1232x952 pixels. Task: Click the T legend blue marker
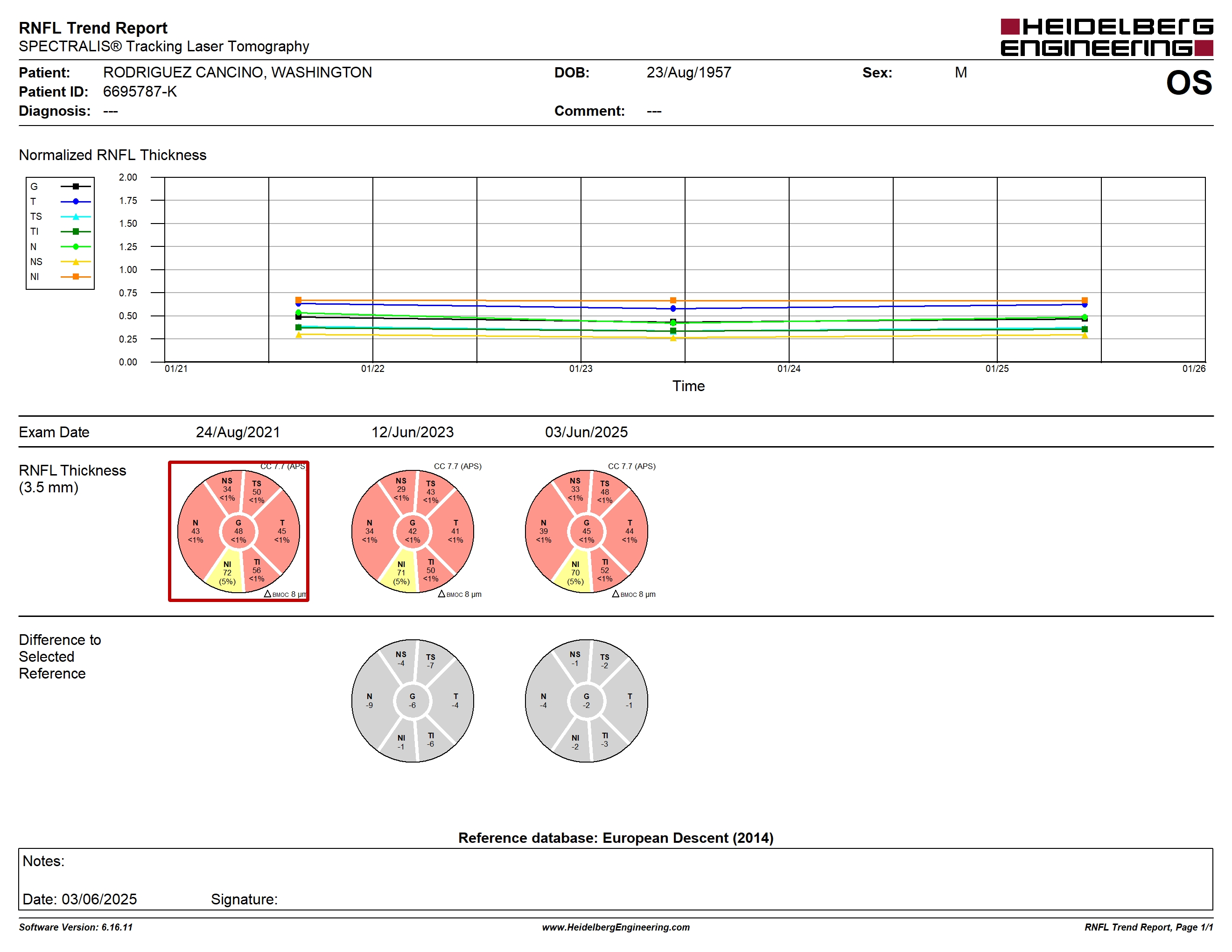[x=76, y=201]
